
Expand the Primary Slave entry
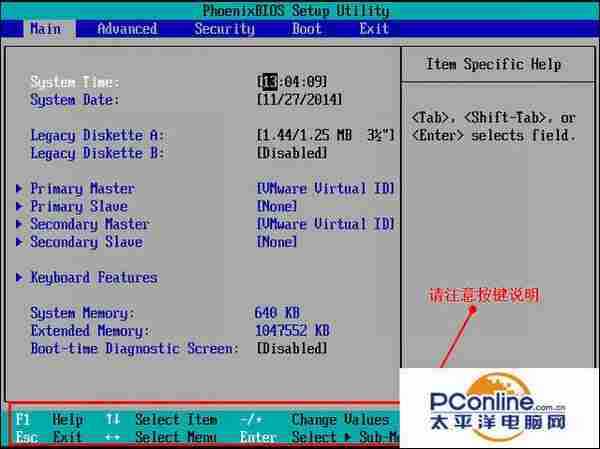78,207
